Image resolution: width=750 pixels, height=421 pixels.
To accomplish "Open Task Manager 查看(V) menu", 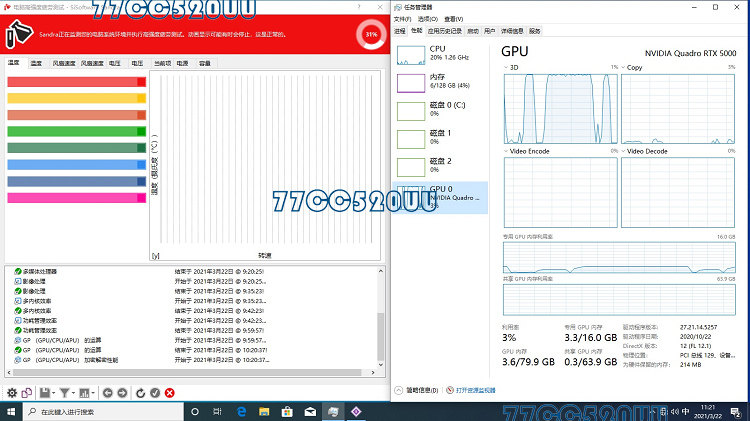I will coord(453,19).
